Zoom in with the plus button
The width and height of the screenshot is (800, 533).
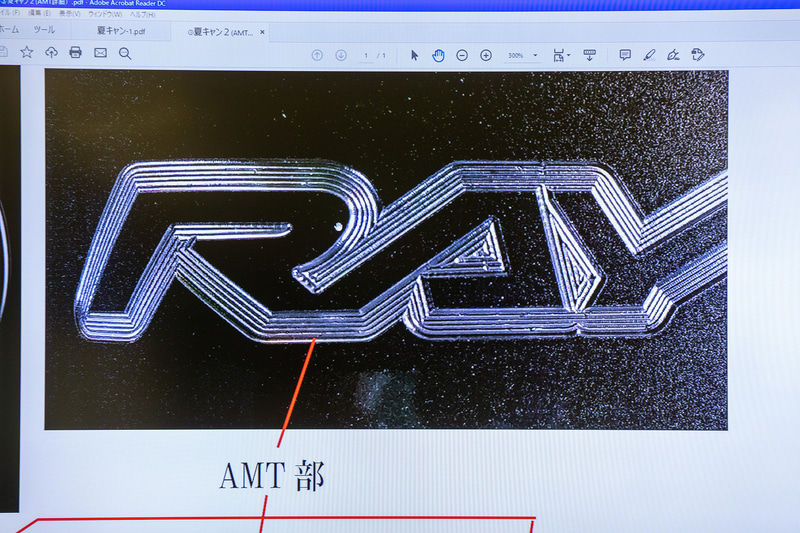click(486, 55)
